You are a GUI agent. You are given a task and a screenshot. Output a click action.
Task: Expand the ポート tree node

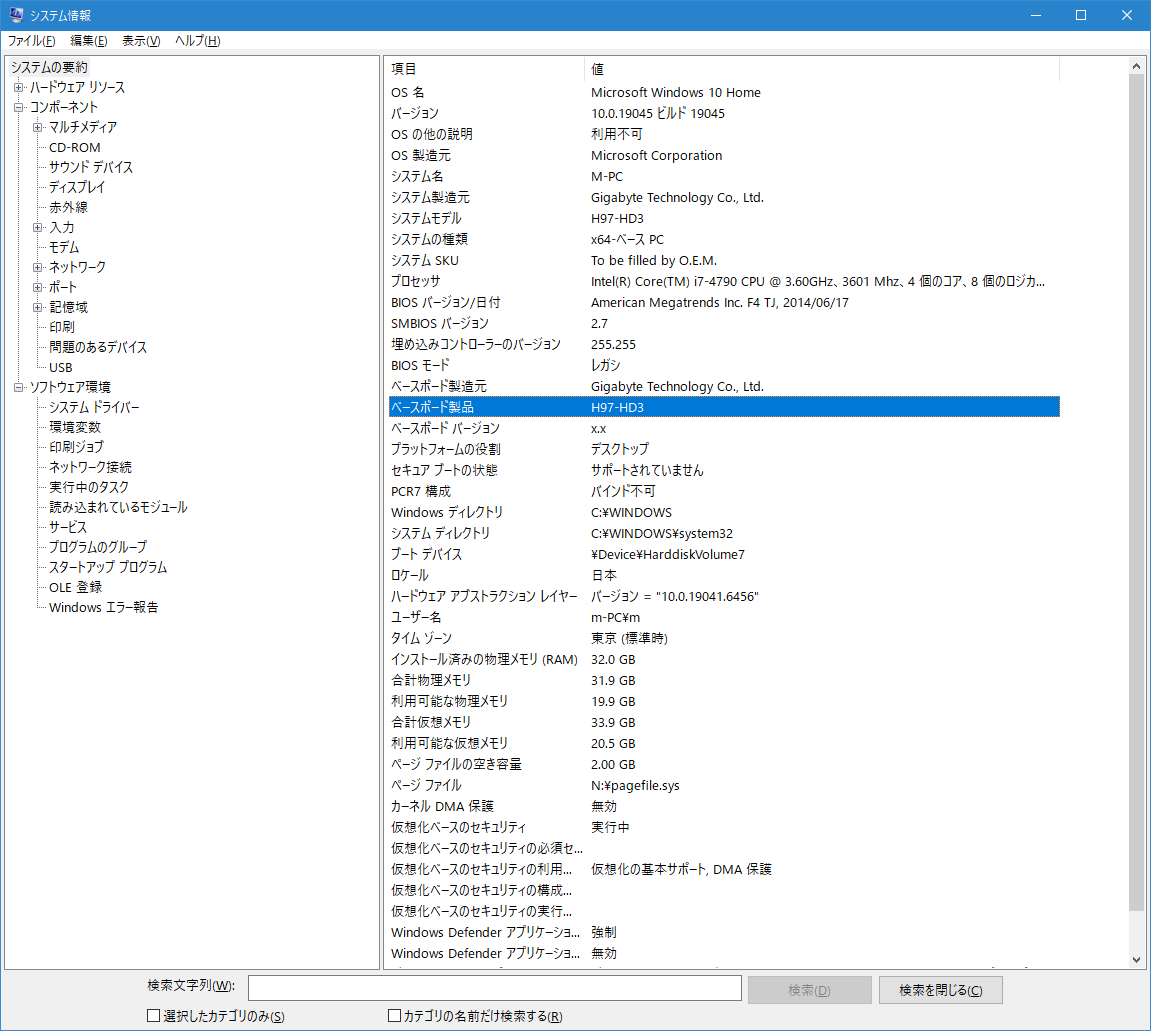click(37, 287)
